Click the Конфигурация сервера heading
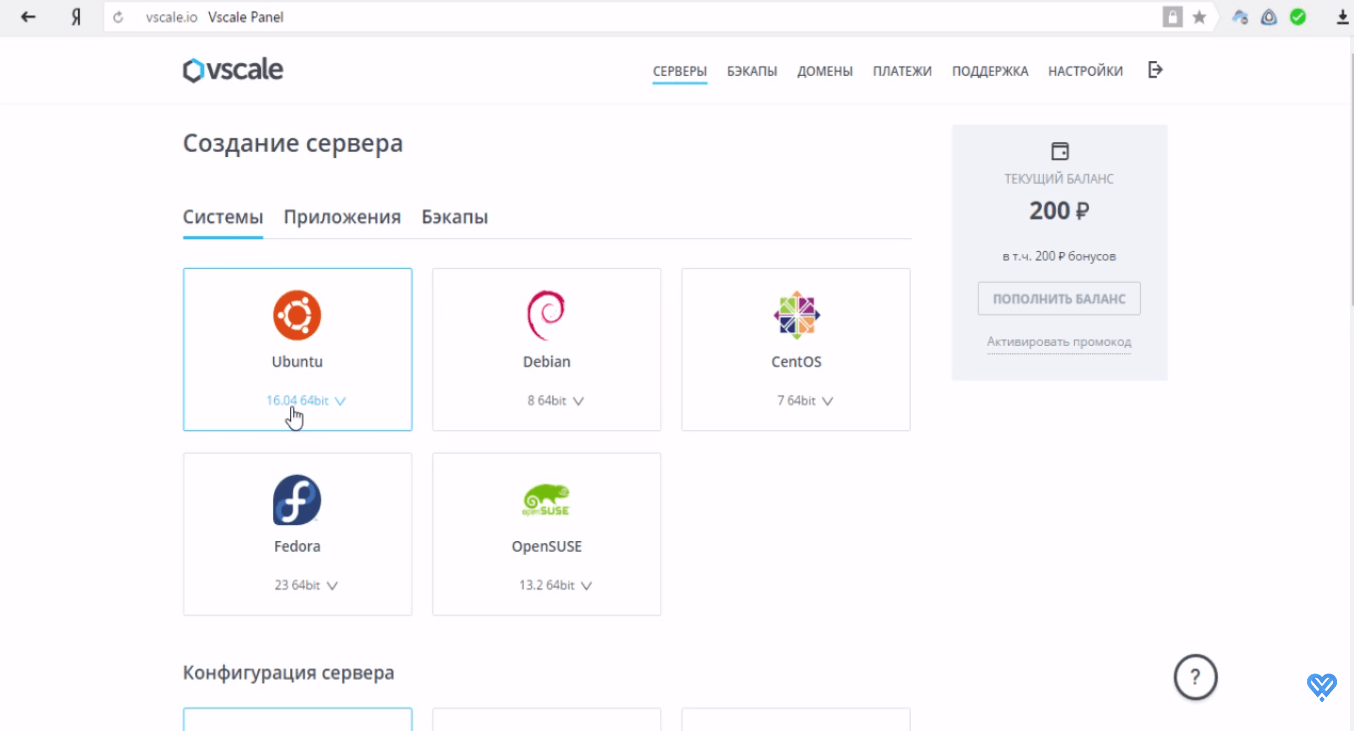 289,673
